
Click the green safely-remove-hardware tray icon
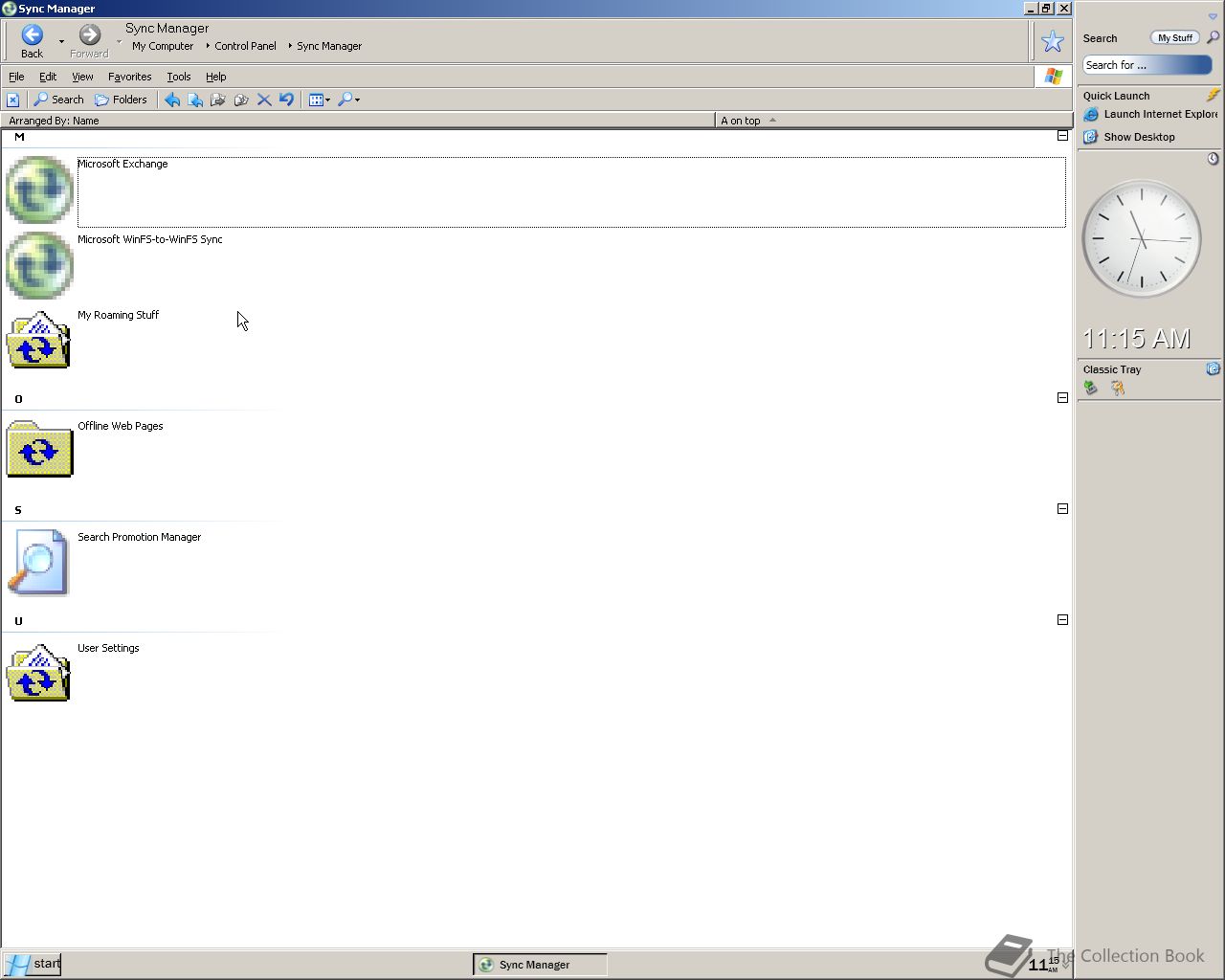(1090, 388)
